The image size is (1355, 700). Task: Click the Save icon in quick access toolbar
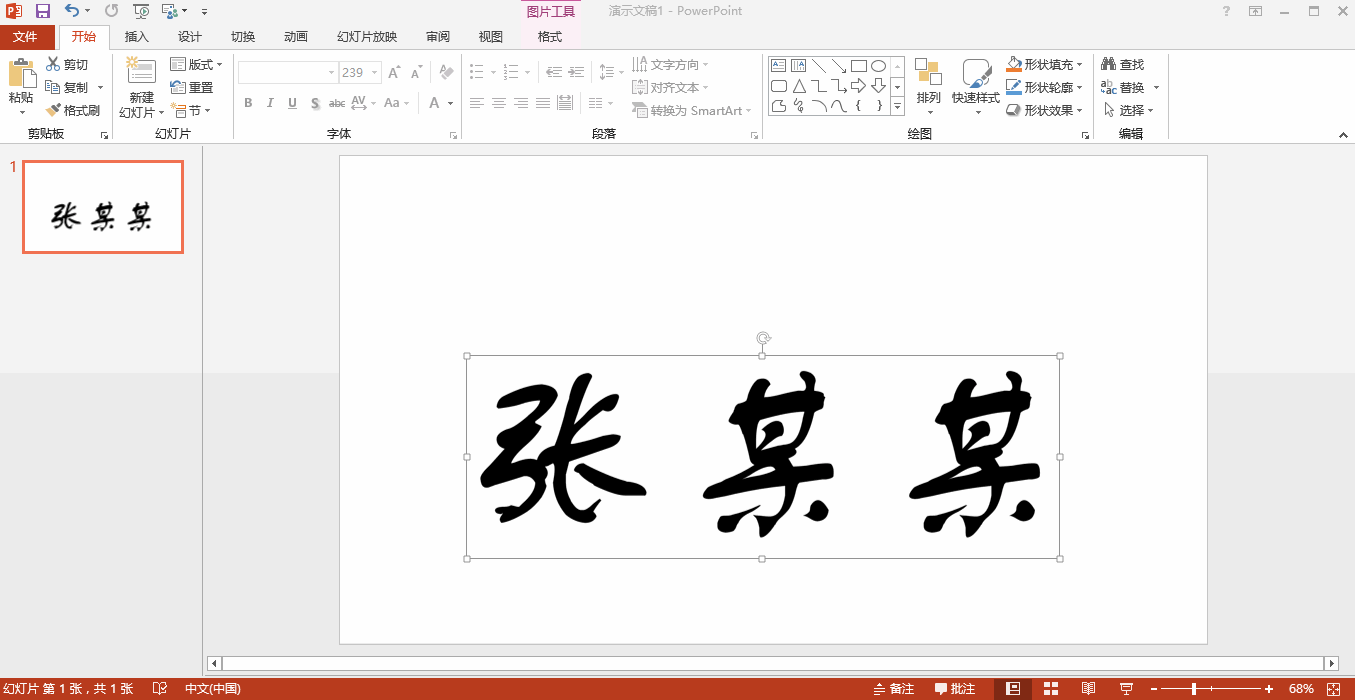point(42,11)
